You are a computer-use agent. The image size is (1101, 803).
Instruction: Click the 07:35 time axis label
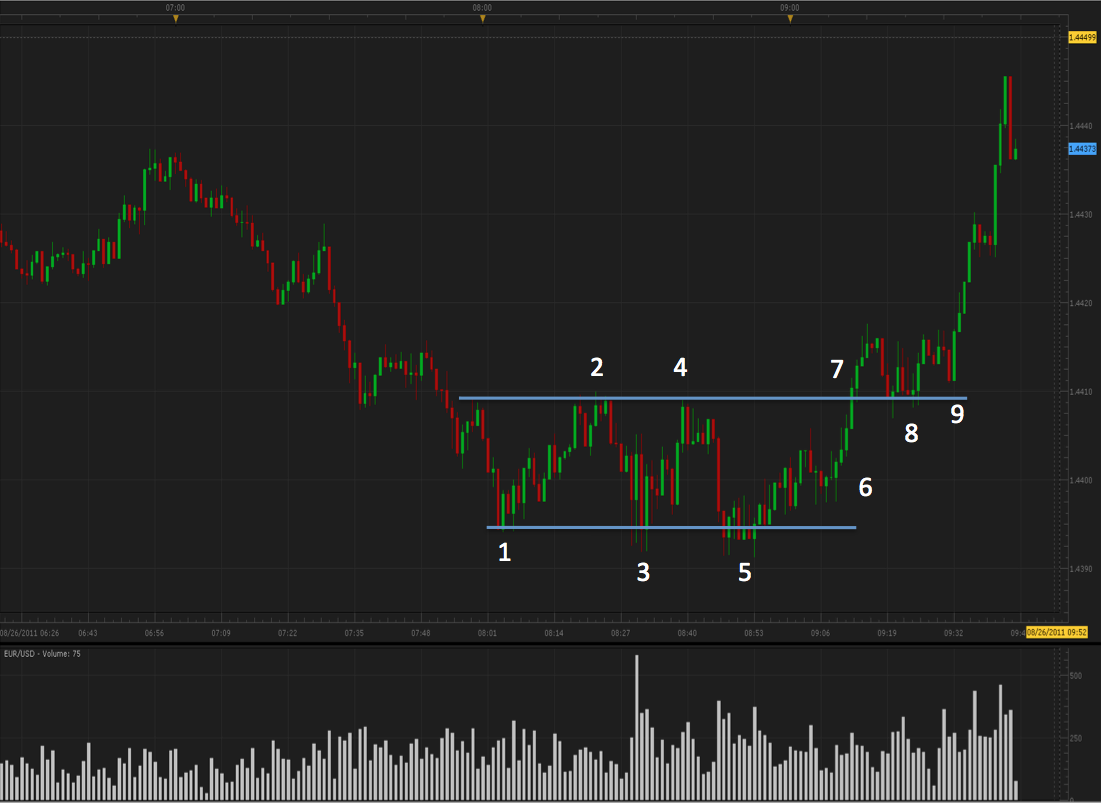(x=354, y=633)
